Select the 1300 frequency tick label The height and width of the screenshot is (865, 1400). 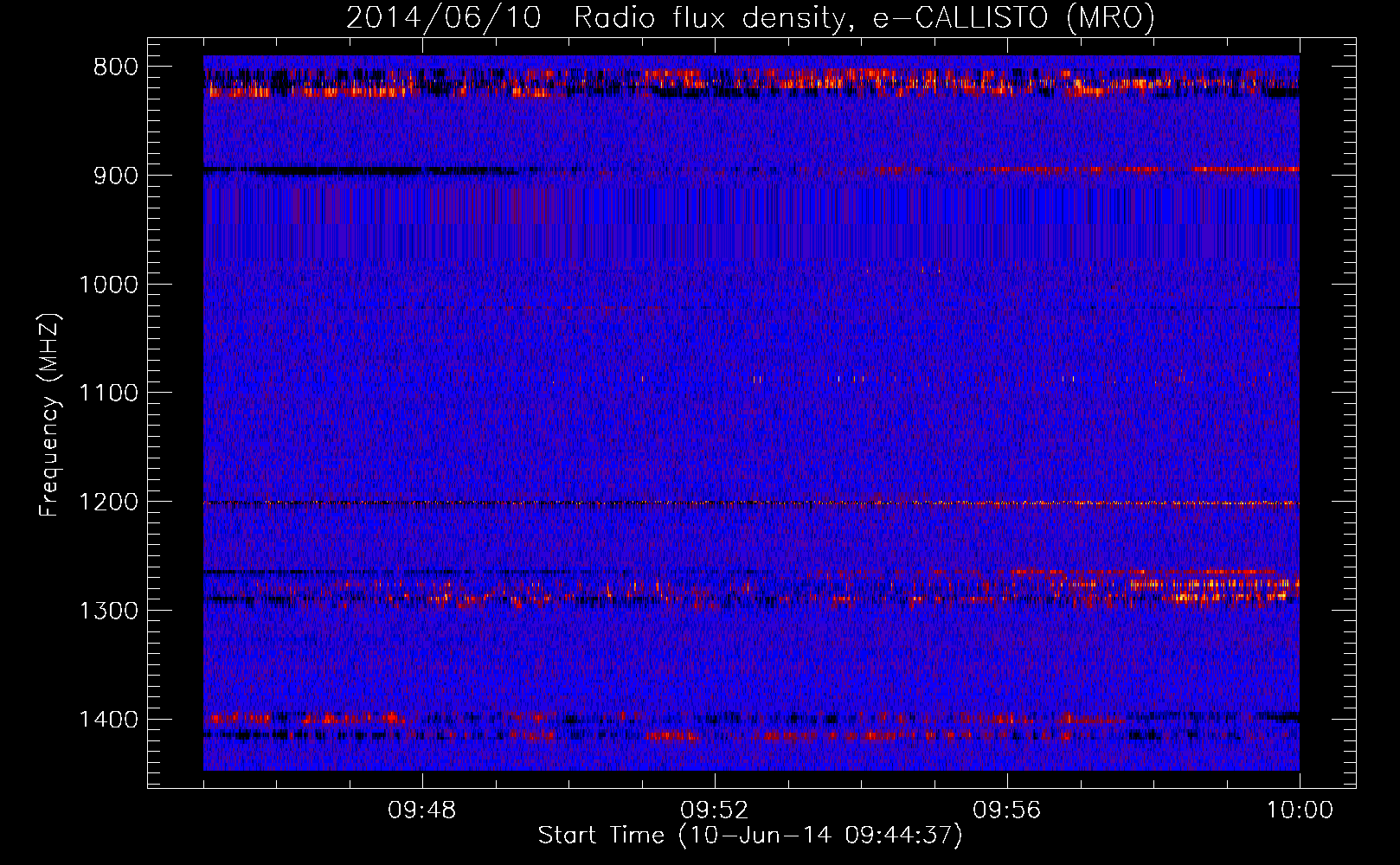109,611
